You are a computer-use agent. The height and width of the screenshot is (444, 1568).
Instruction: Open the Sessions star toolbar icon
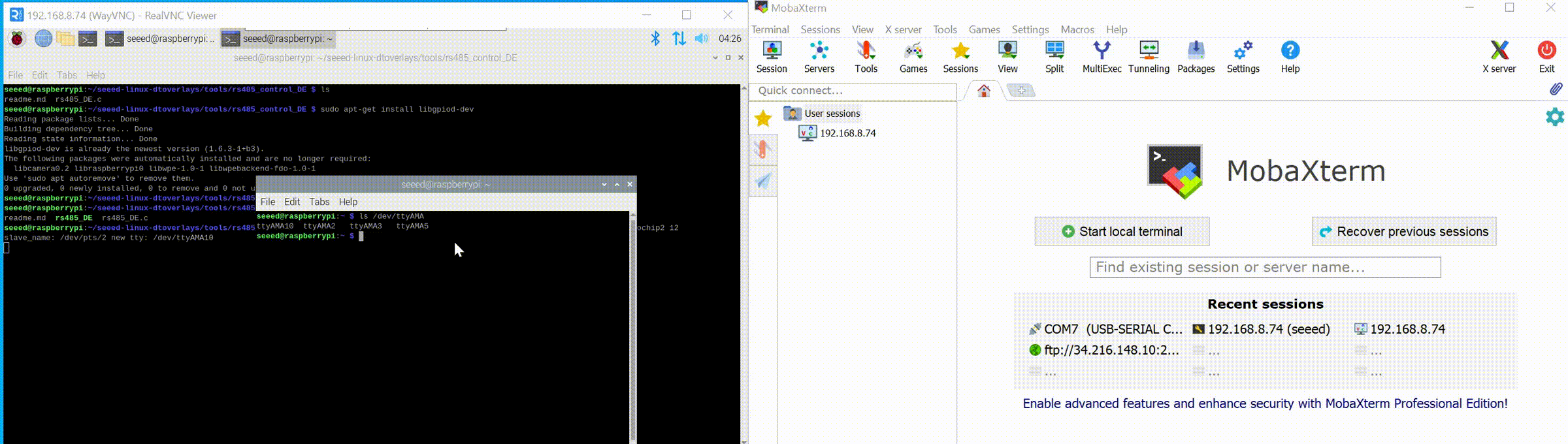tap(960, 57)
